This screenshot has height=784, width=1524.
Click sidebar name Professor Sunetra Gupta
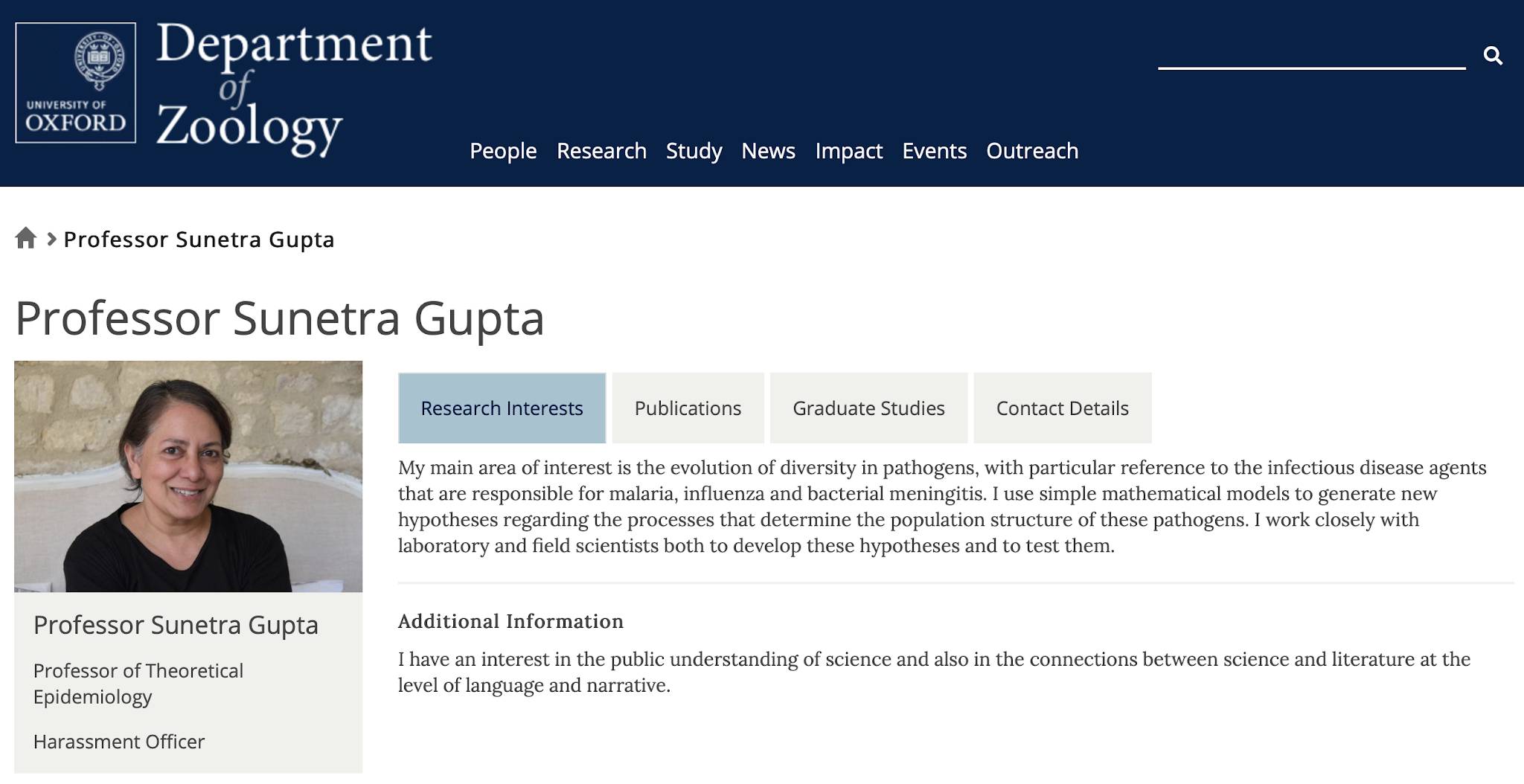176,625
